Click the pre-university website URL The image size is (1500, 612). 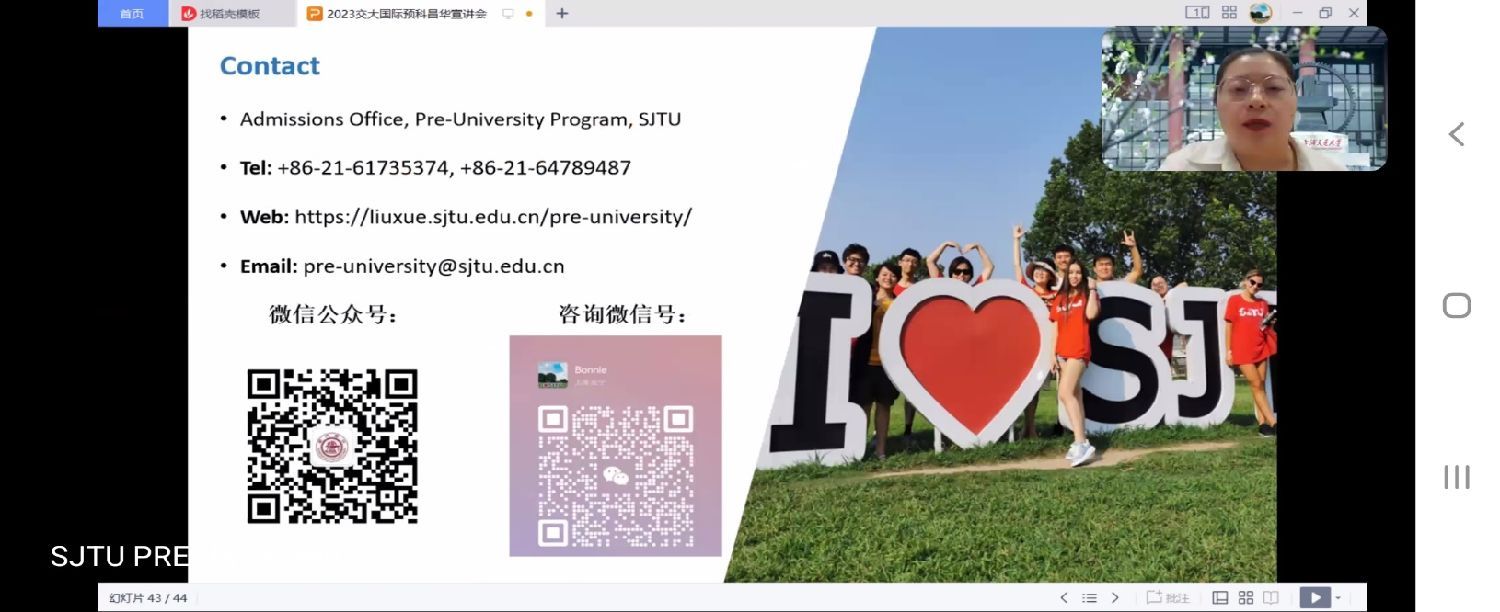pos(492,217)
